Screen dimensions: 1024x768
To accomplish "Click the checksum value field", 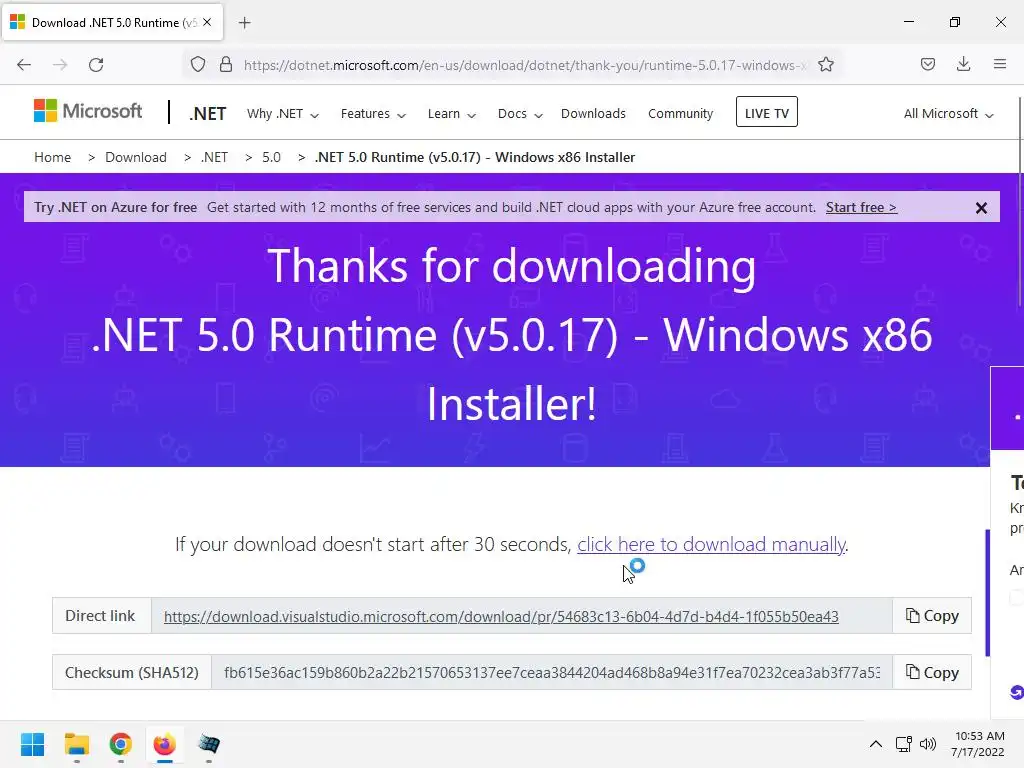I will click(552, 673).
